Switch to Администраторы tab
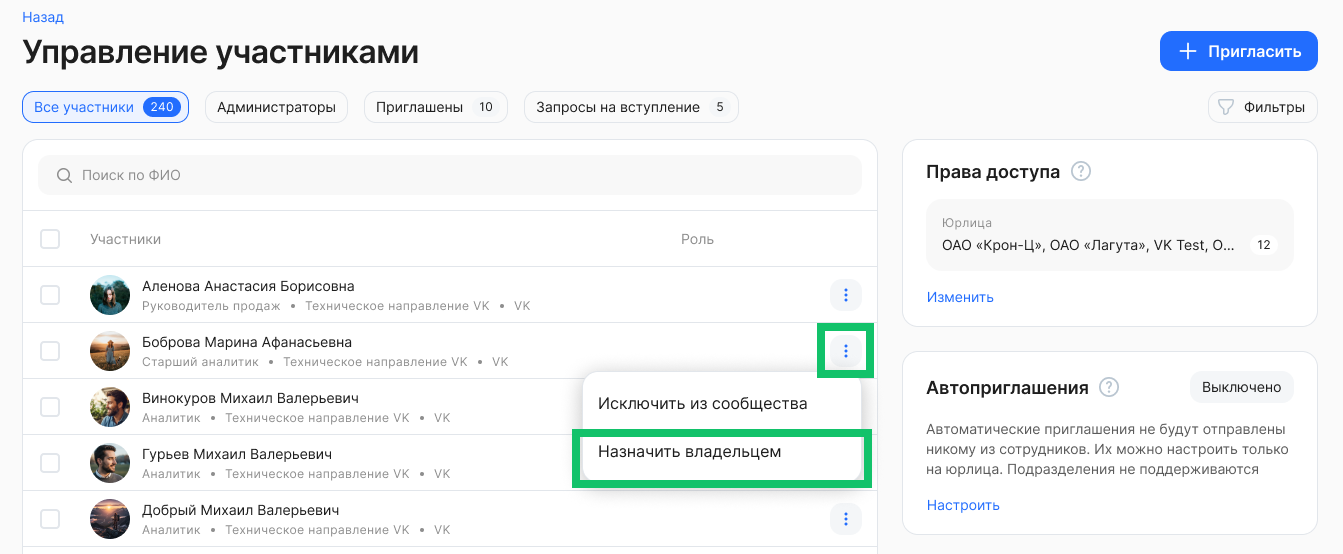 (x=276, y=107)
